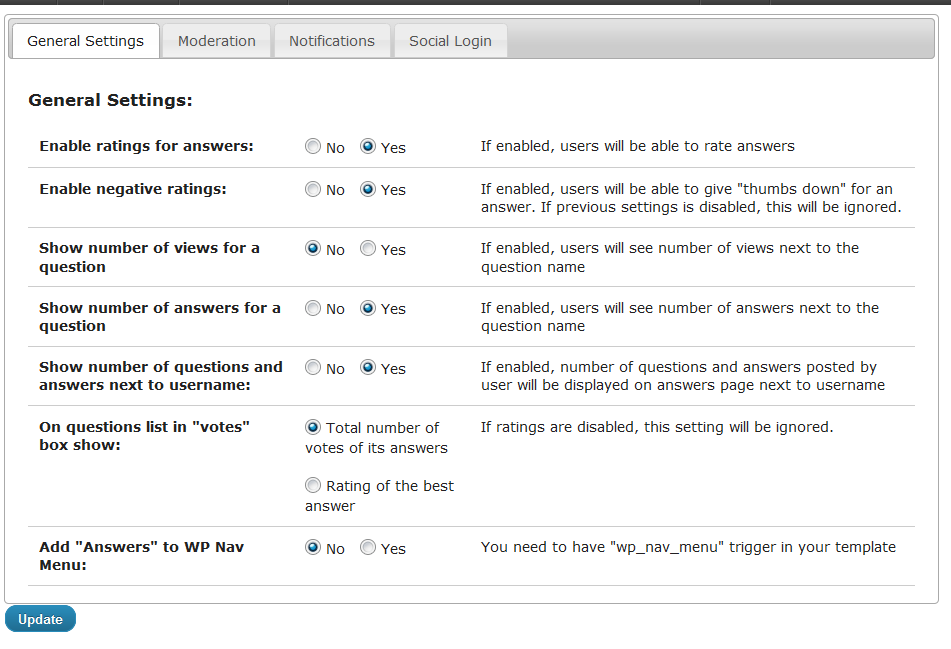Select Yes for Add Answers to WP Nav Menu

click(x=368, y=548)
